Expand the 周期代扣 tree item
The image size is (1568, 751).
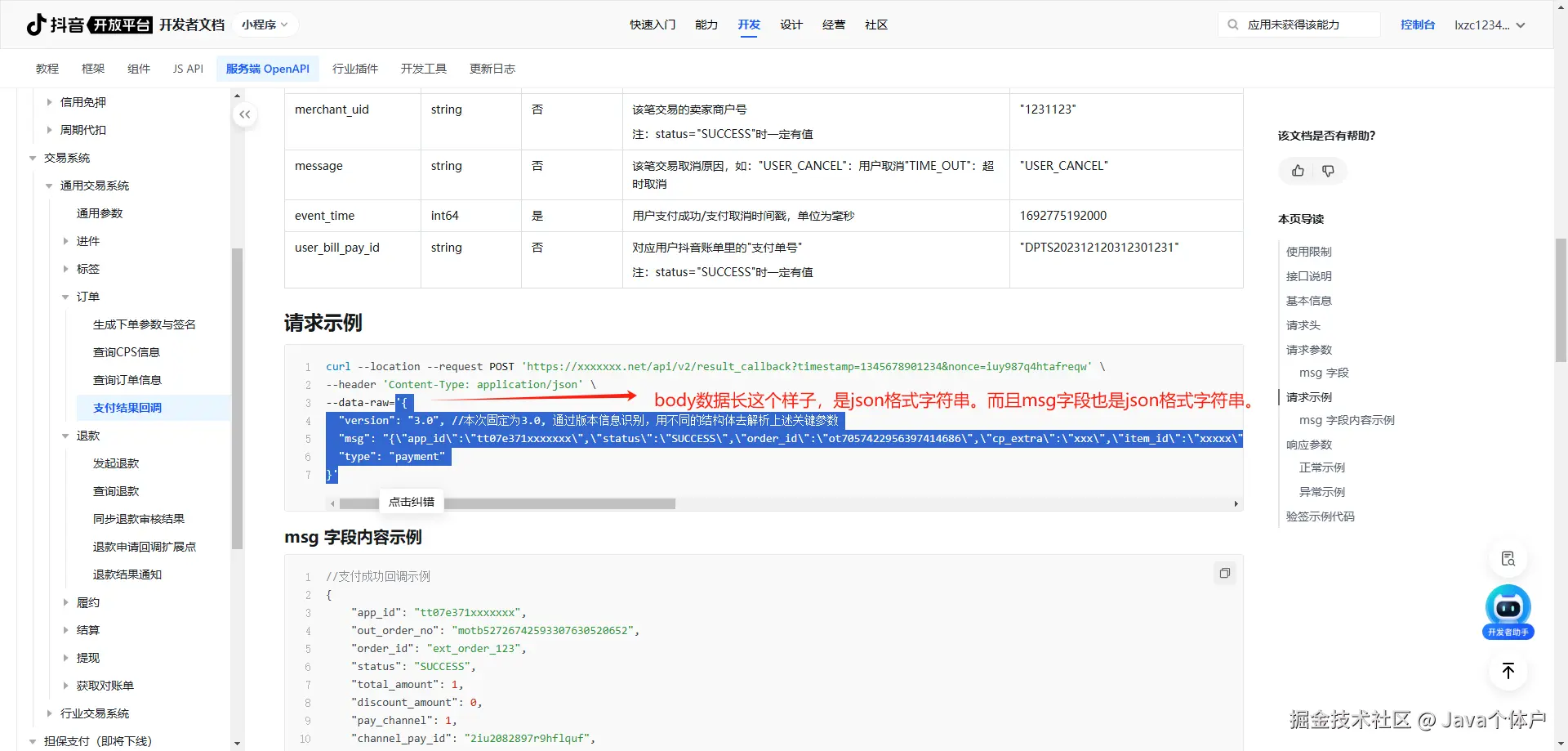[49, 130]
